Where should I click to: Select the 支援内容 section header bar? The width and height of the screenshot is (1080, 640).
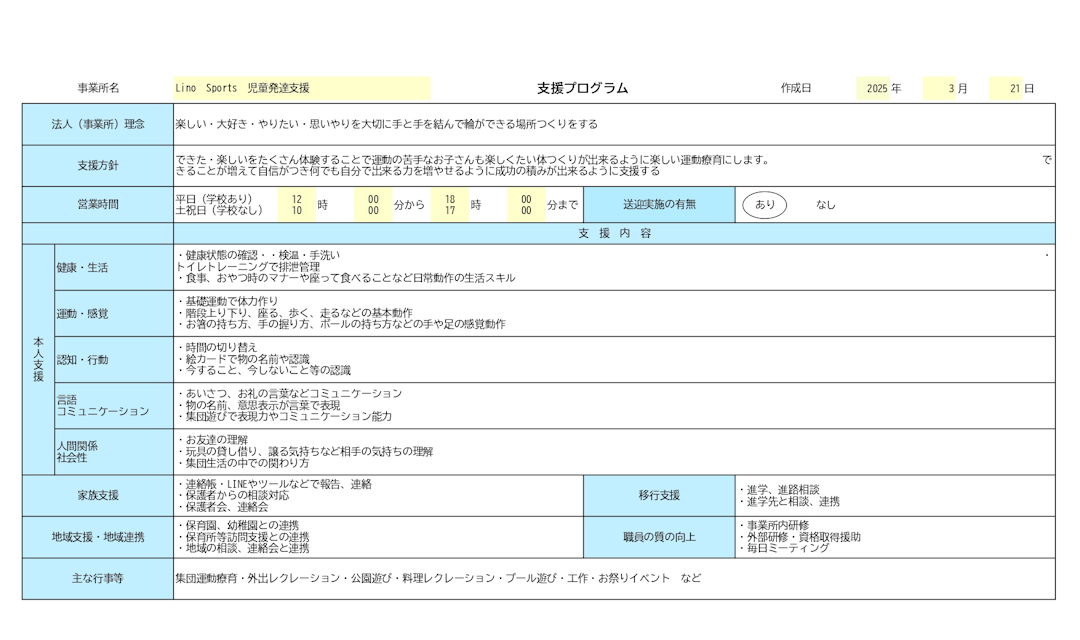tap(614, 233)
